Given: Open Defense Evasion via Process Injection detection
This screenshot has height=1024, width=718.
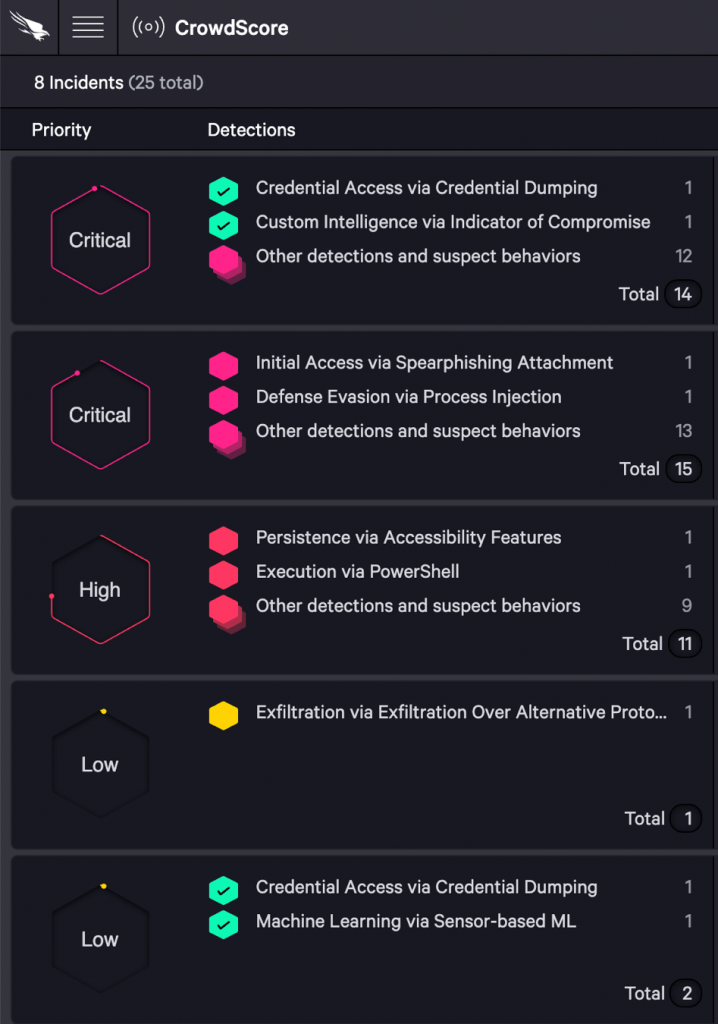Looking at the screenshot, I should point(408,397).
